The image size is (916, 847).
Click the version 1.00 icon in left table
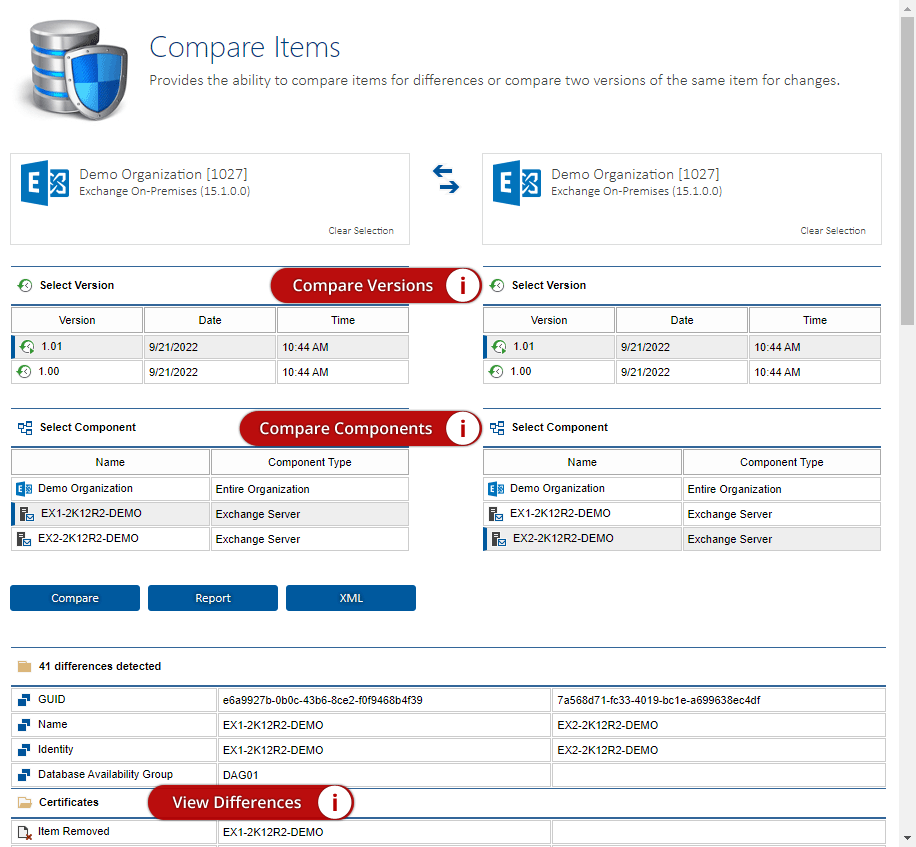[24, 372]
